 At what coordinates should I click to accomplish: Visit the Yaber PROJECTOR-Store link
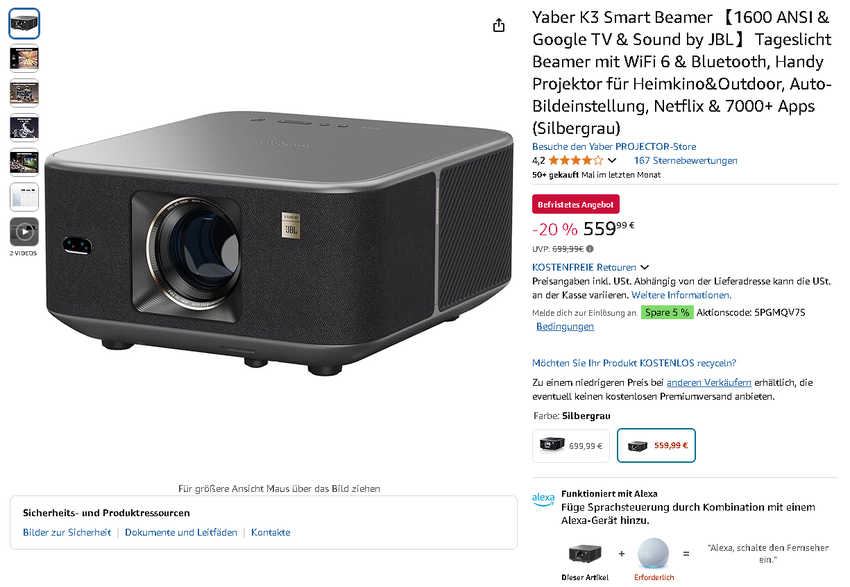[x=614, y=146]
